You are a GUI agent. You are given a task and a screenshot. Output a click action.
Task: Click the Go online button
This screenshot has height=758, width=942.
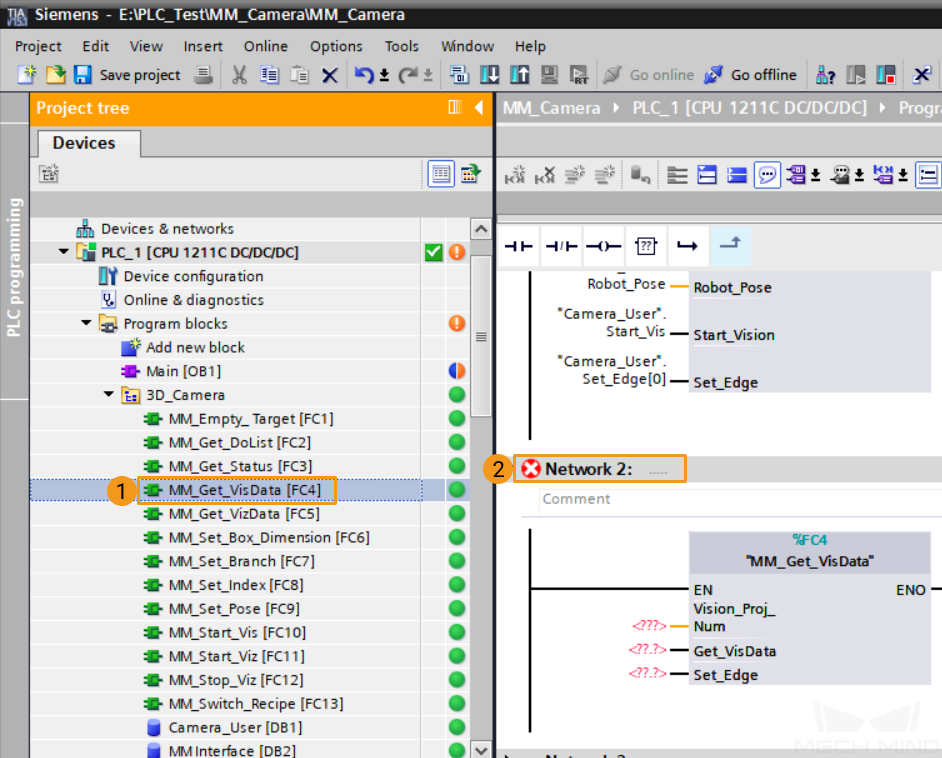[x=648, y=74]
